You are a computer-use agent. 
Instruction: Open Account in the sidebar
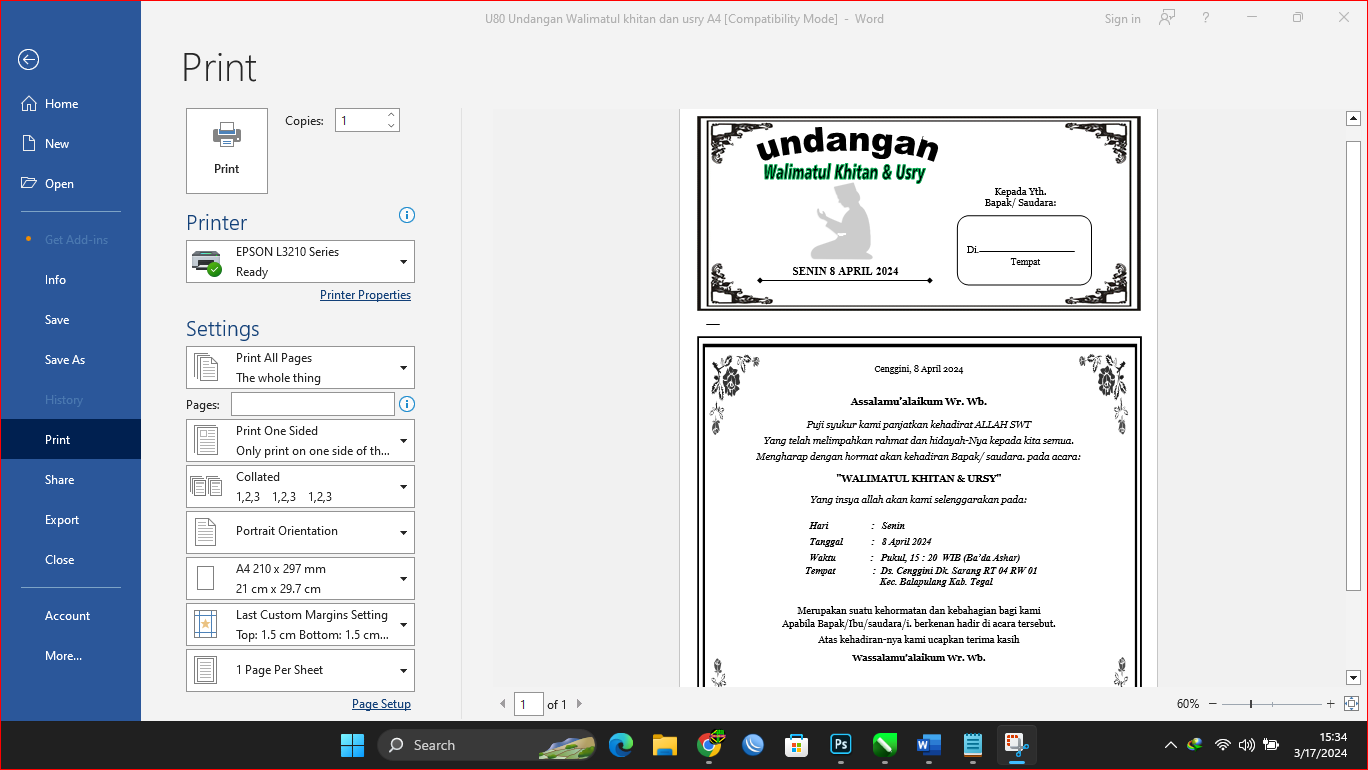71,616
